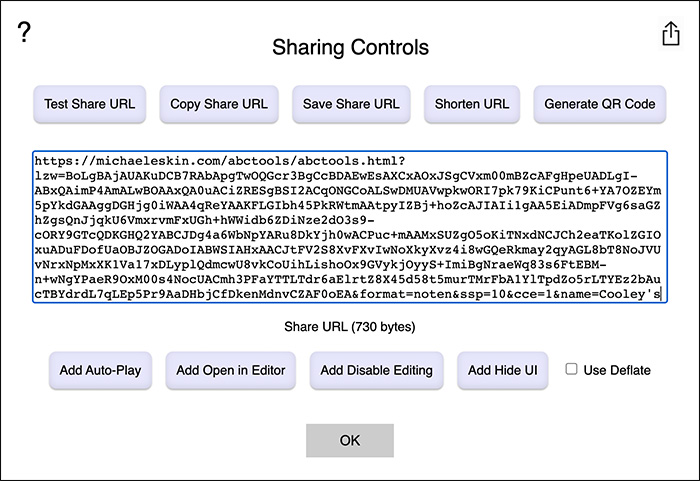
Task: Click the Add Auto-Play button
Action: coord(100,370)
